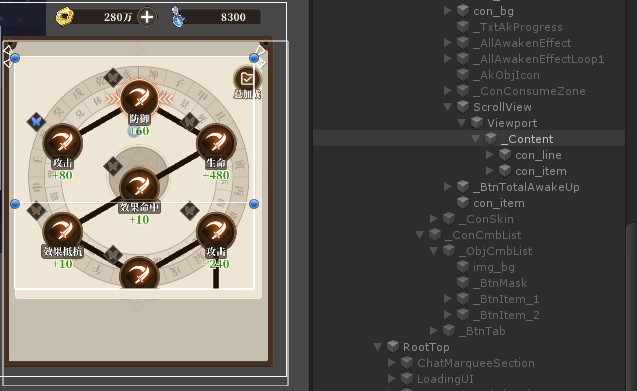
Task: Select the _TxtAkProgress object
Action: (518, 27)
